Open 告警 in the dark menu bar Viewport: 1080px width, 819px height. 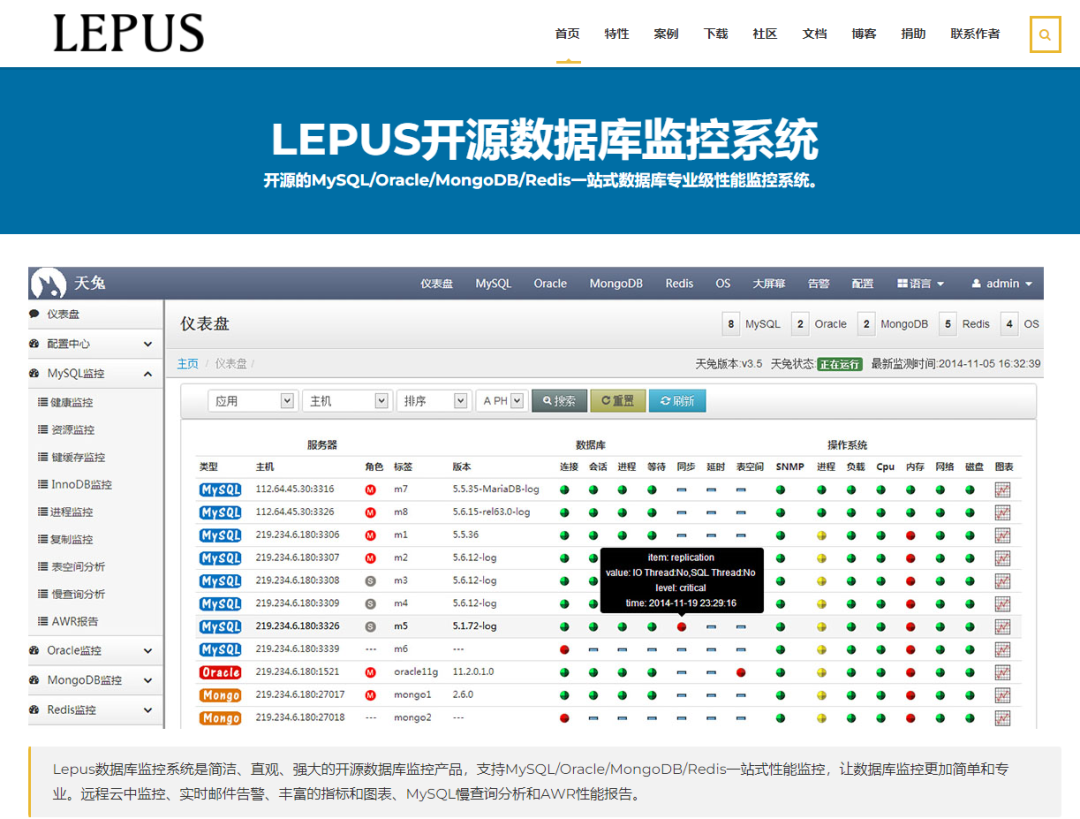(x=818, y=284)
